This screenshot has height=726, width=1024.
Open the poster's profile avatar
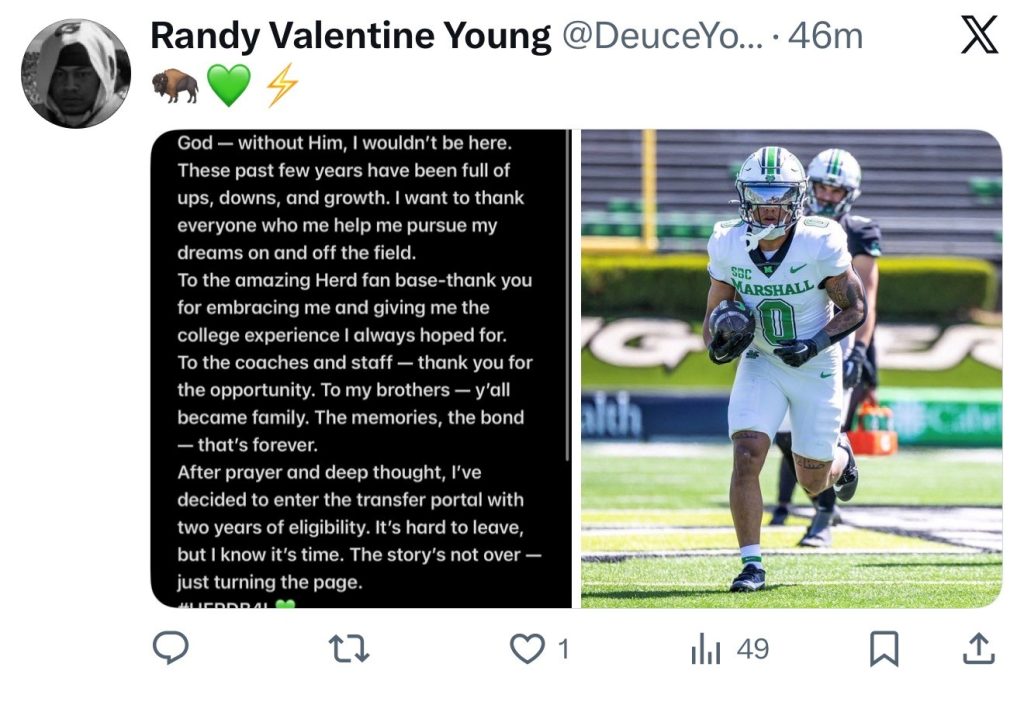pos(76,73)
